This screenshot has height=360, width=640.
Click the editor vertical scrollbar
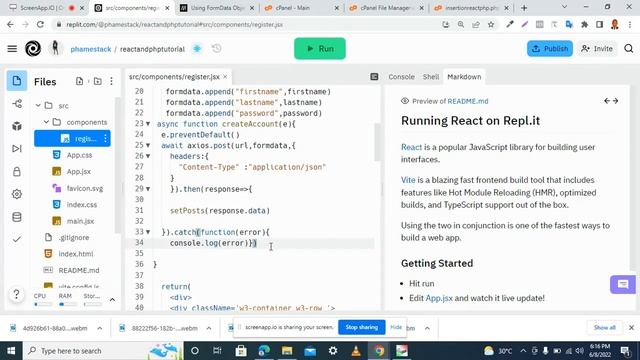pyautogui.click(x=377, y=142)
